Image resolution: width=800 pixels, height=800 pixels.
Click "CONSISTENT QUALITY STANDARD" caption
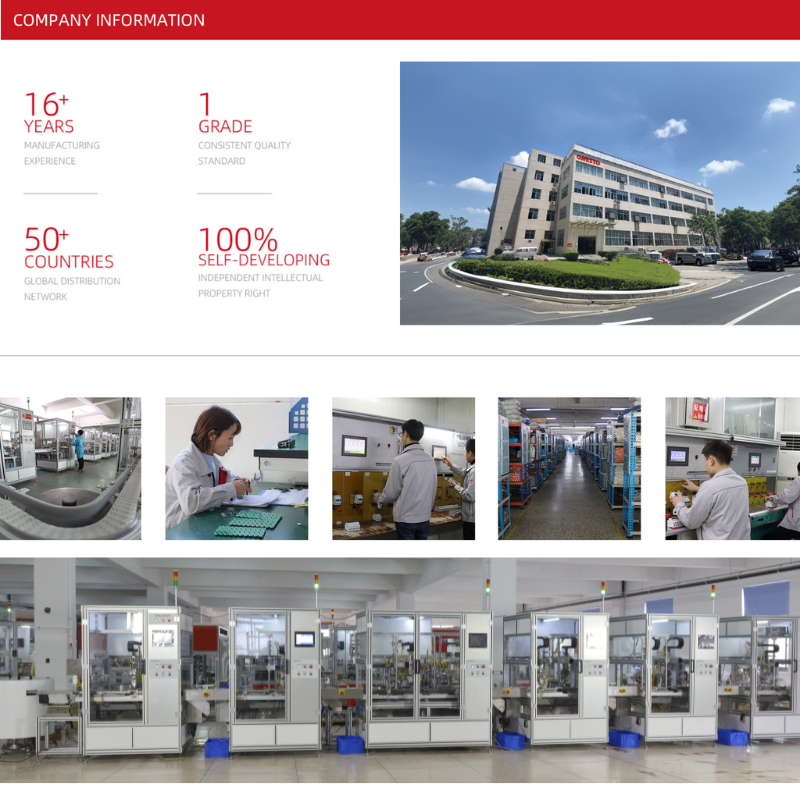pos(244,153)
